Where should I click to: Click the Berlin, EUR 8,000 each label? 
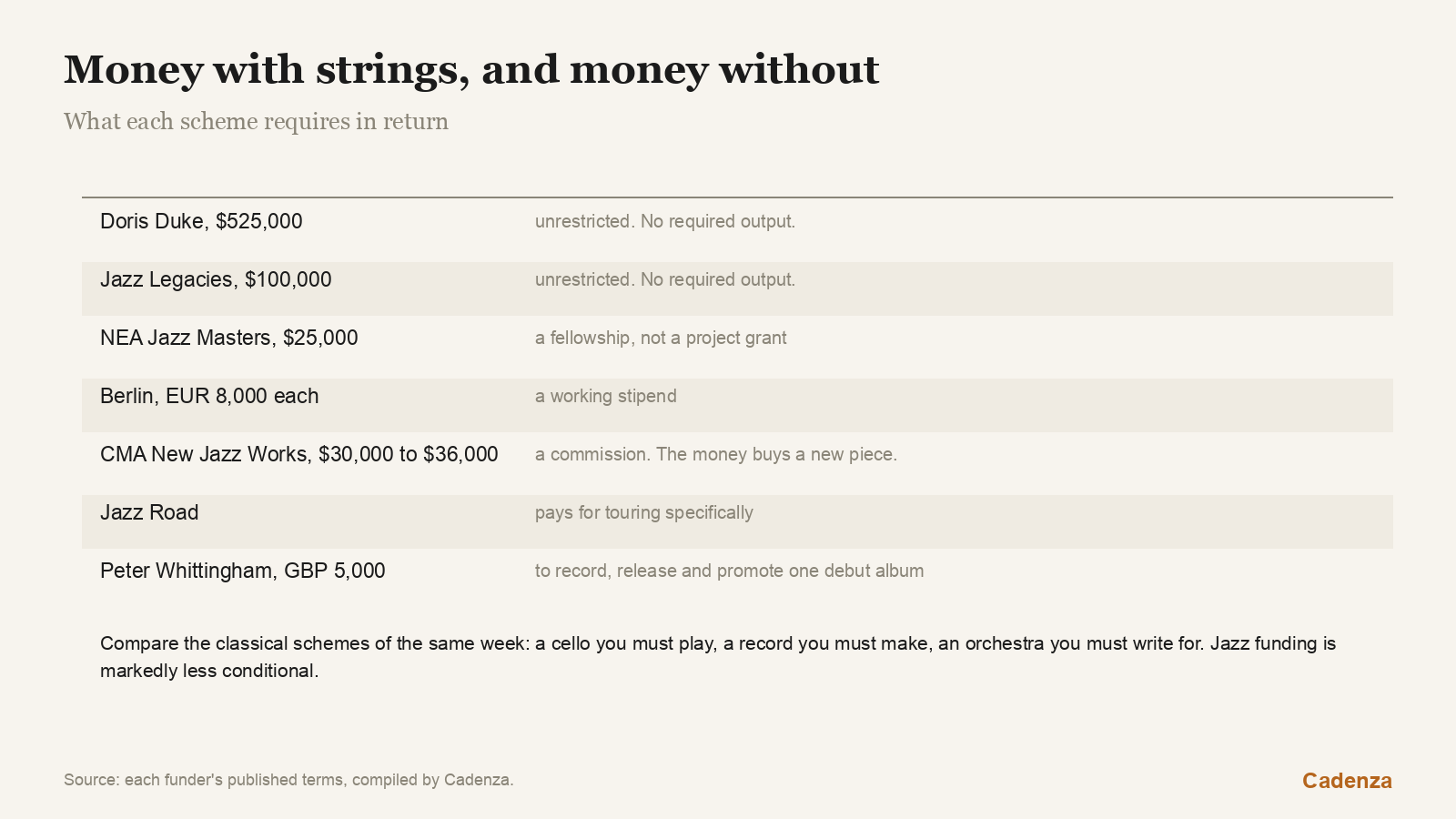click(x=209, y=396)
